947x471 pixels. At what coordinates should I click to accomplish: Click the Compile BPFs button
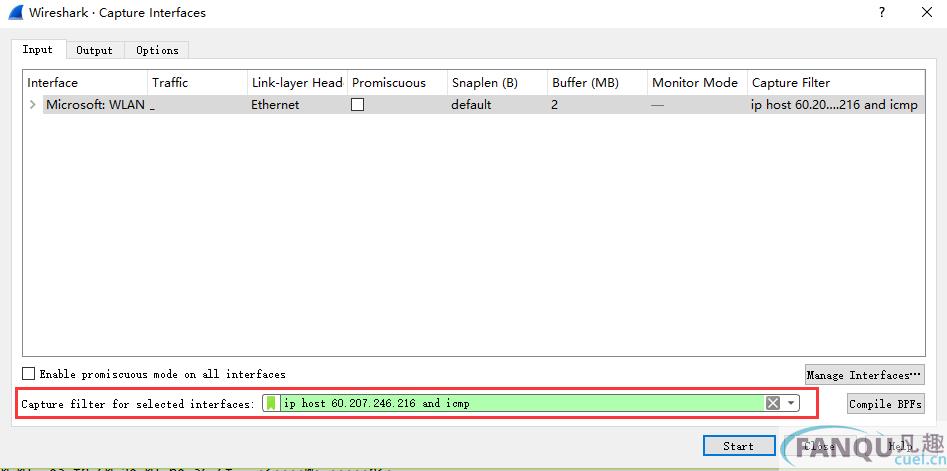point(885,404)
